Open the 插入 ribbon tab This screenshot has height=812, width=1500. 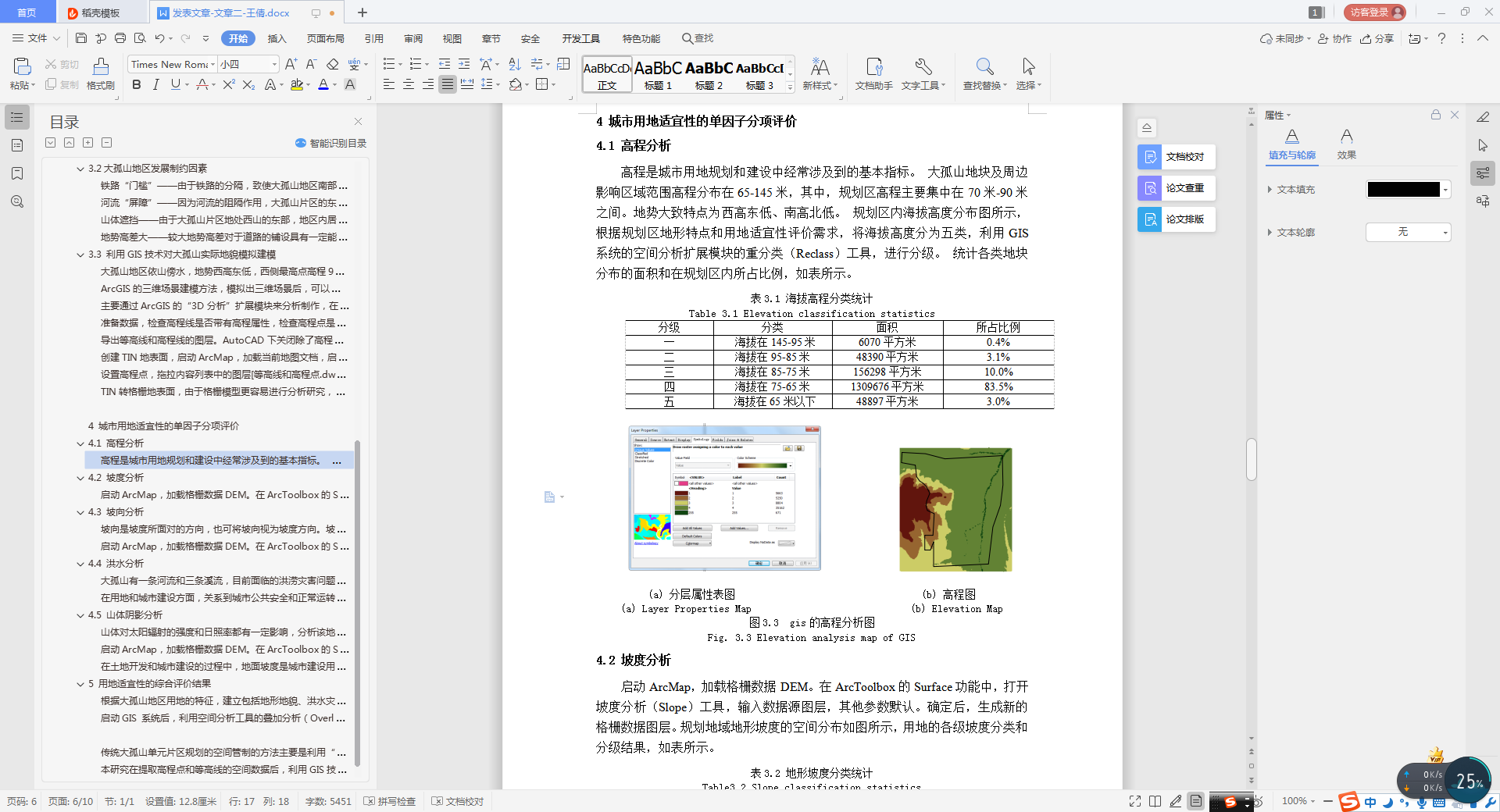277,38
